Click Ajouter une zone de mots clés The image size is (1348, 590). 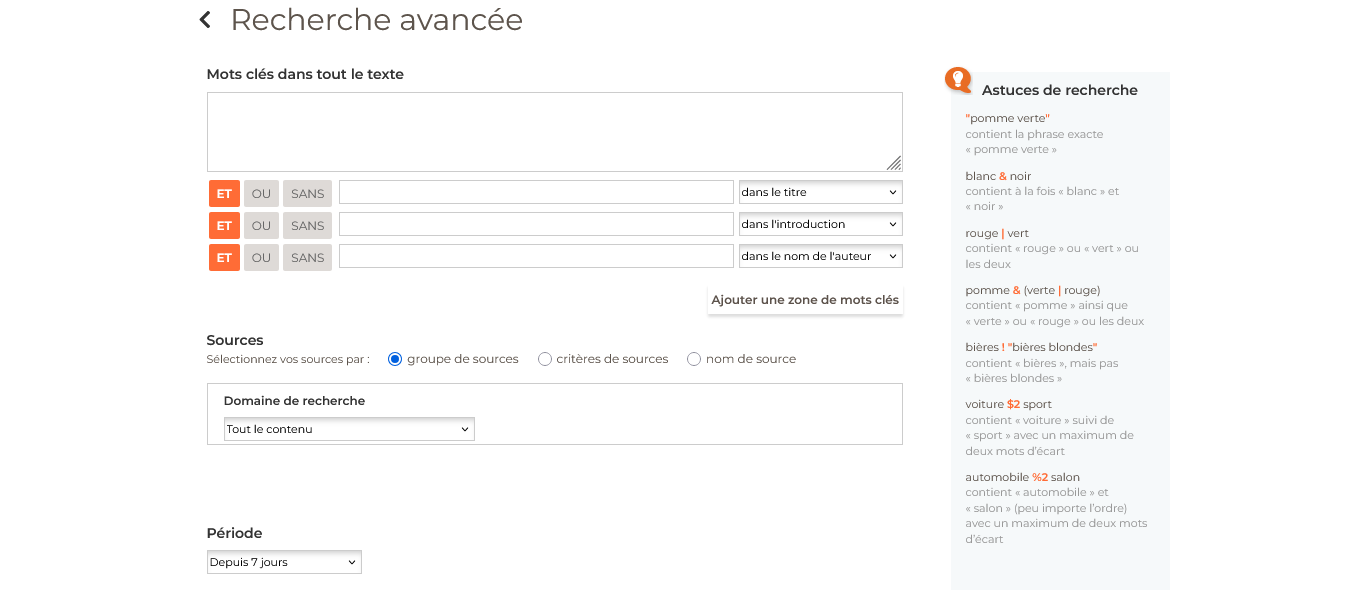(805, 299)
